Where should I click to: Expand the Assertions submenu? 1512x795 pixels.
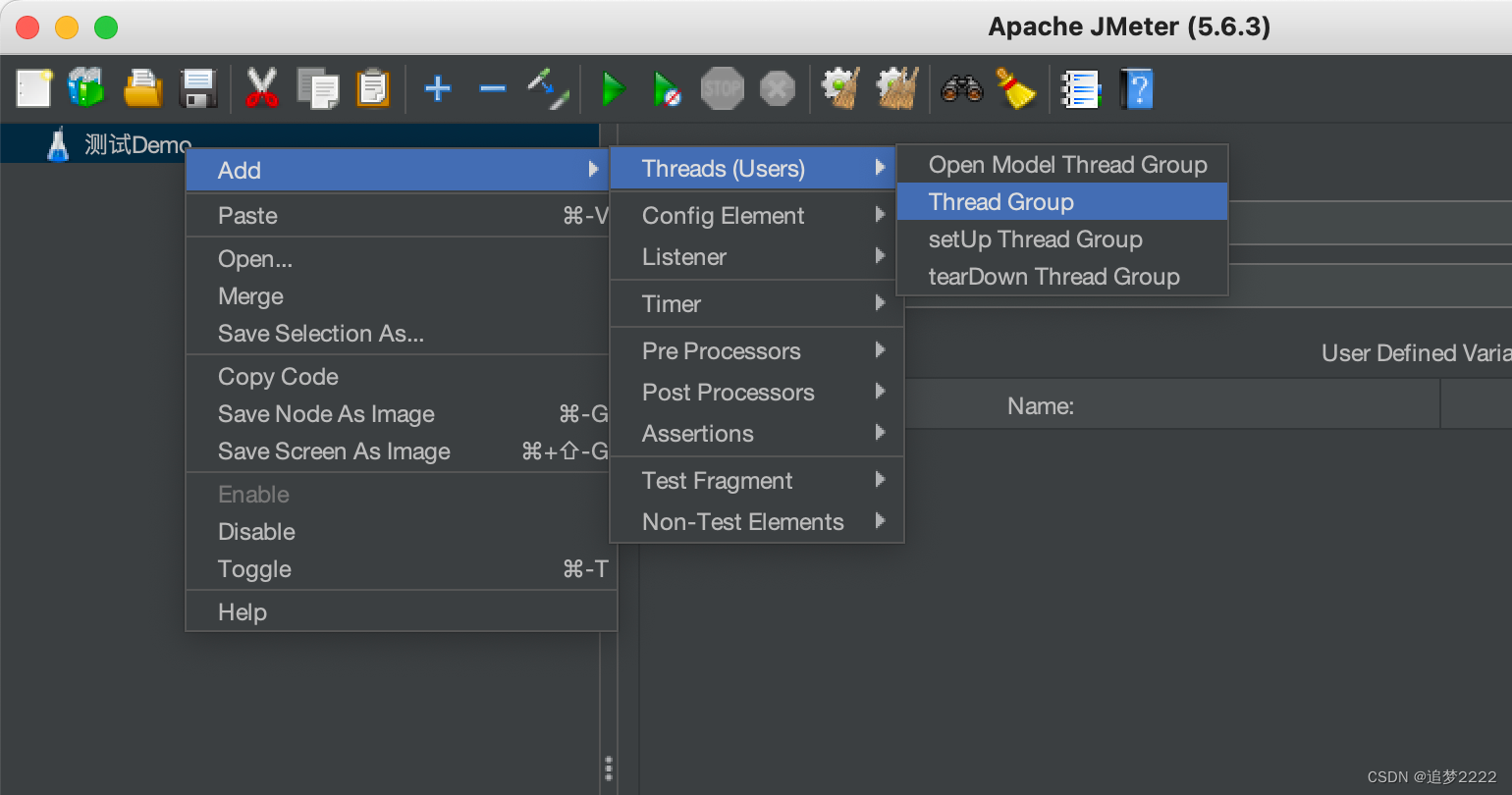click(756, 434)
